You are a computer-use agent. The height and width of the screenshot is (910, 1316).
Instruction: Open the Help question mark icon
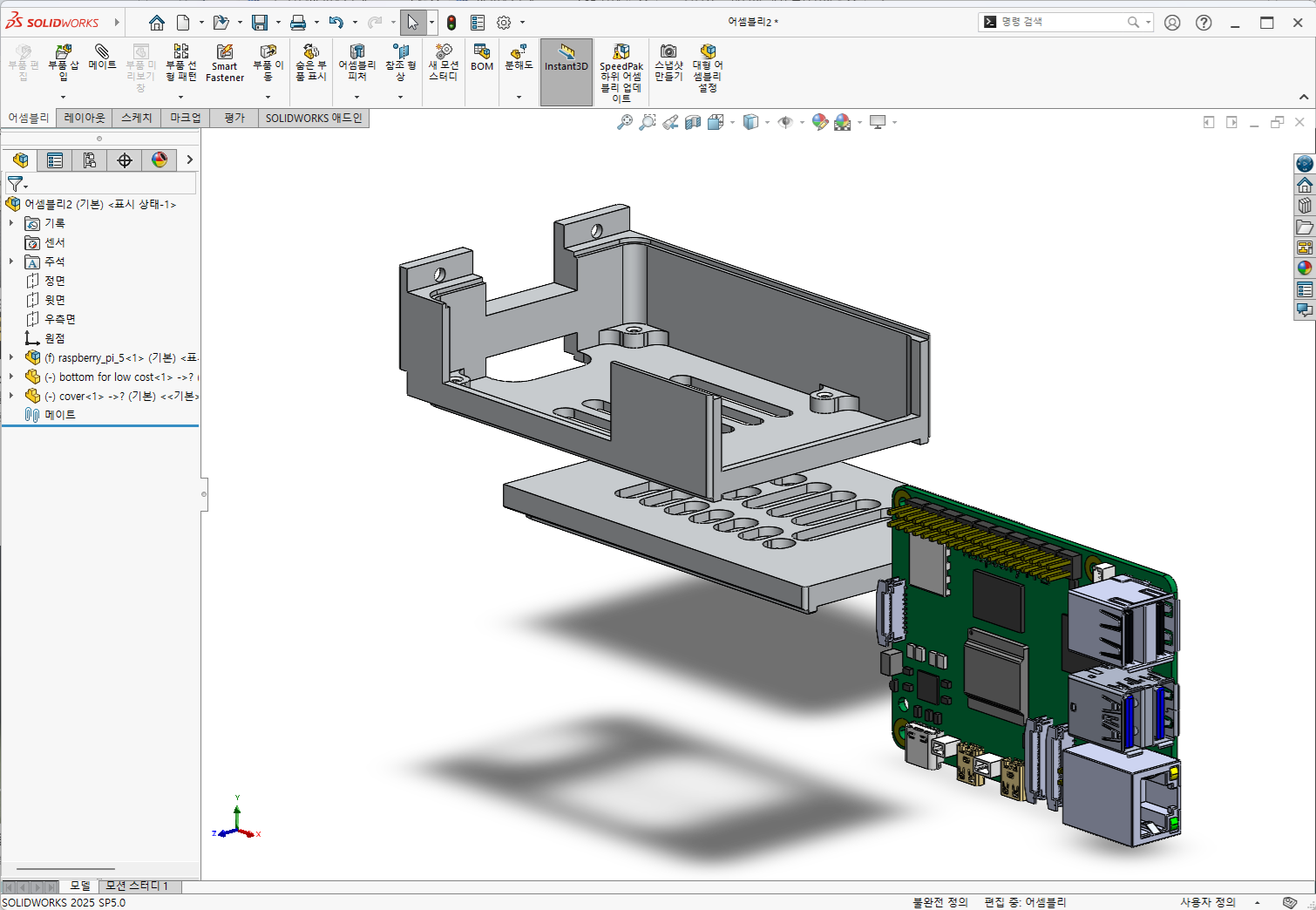coord(1204,23)
